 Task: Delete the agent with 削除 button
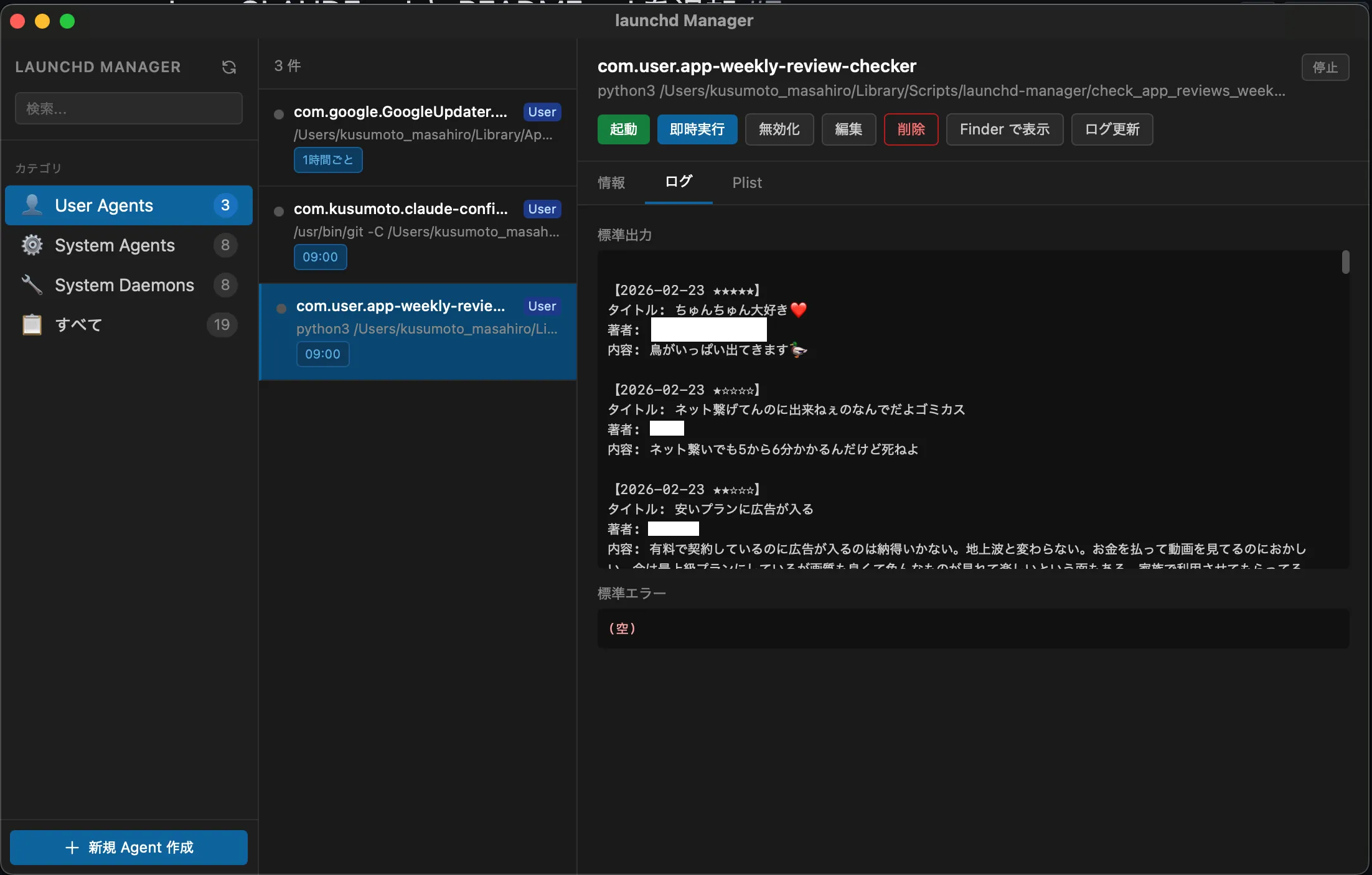coord(911,129)
